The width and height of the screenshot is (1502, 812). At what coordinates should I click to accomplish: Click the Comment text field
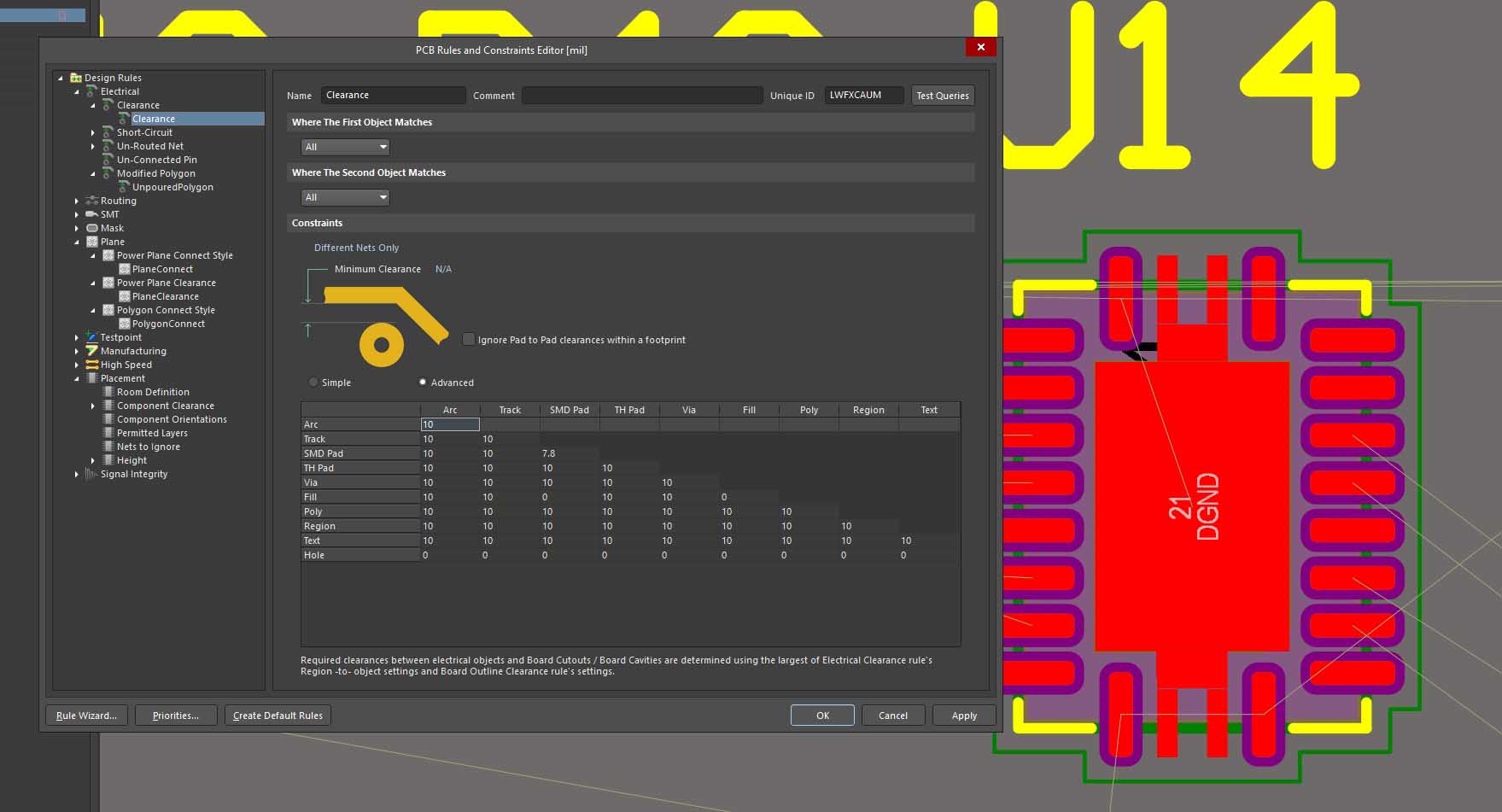(641, 96)
